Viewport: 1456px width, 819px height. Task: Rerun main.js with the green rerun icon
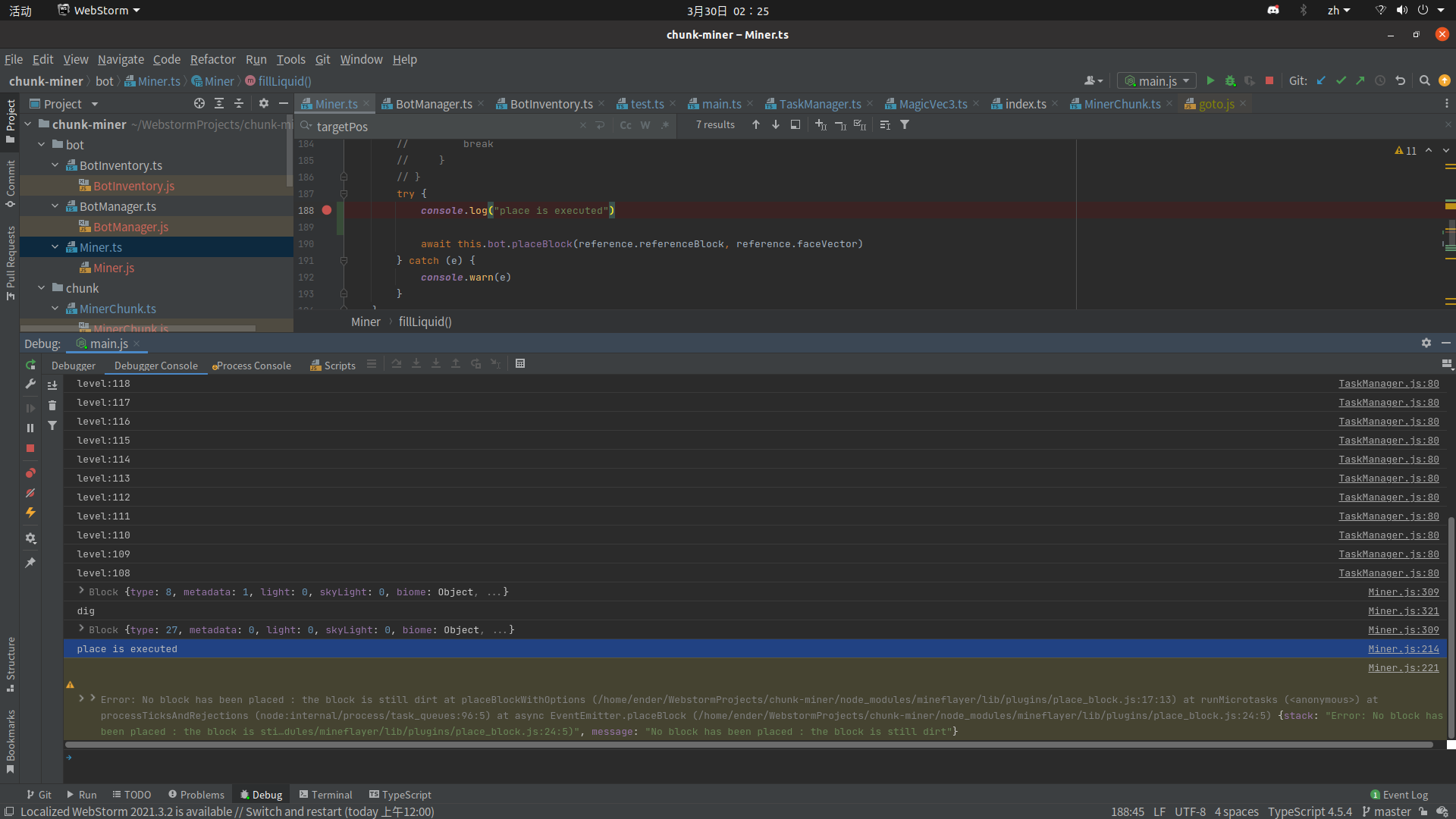point(30,366)
